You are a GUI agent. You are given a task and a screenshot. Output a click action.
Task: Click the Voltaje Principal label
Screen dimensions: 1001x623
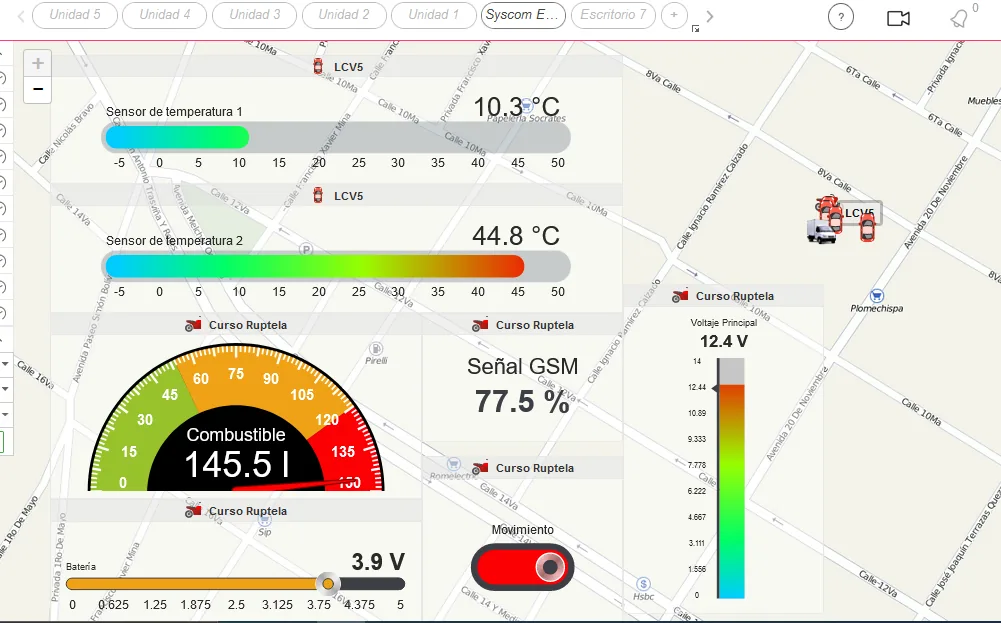[x=723, y=323]
